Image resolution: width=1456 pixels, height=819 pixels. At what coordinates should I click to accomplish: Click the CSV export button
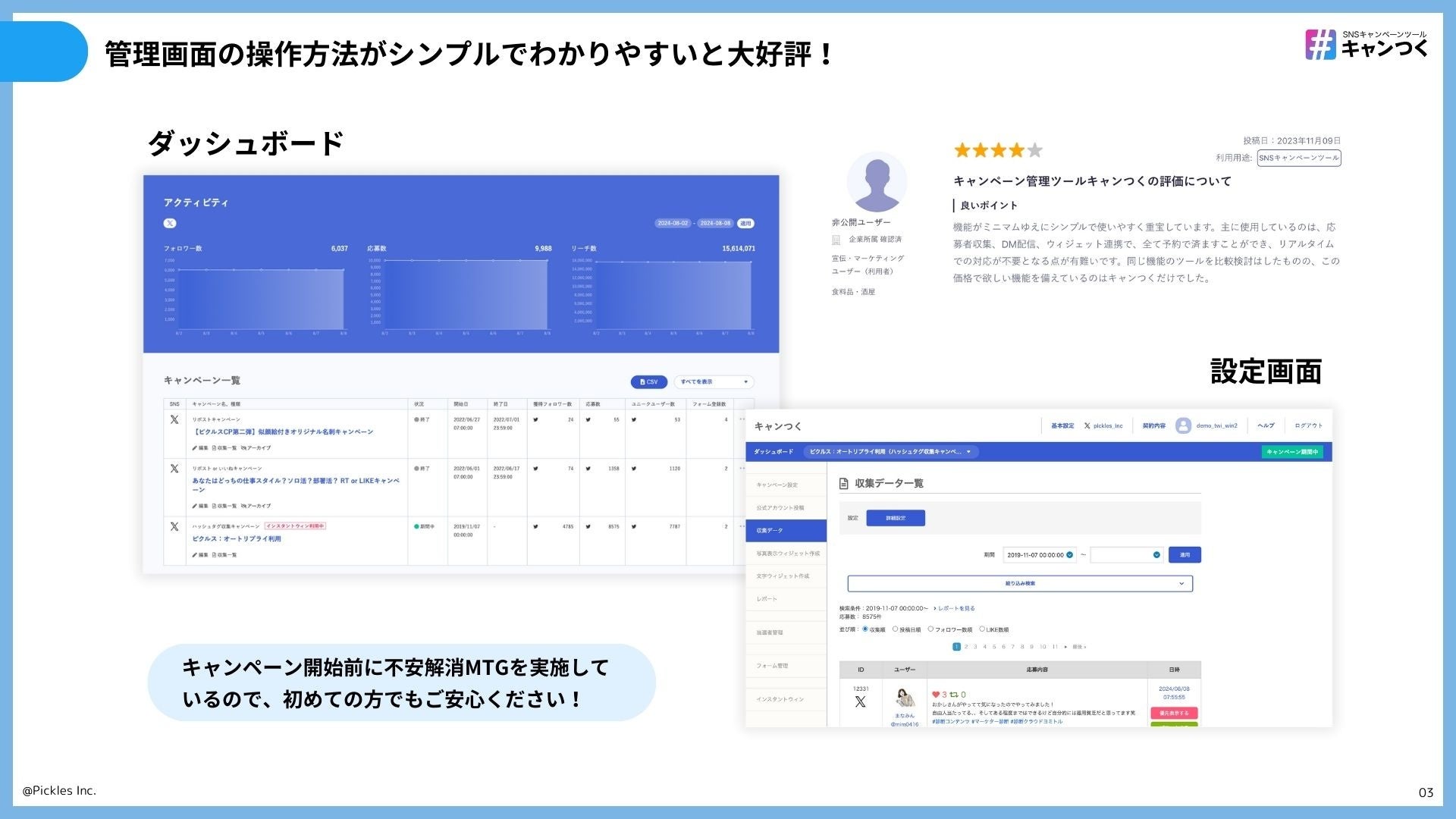[648, 382]
